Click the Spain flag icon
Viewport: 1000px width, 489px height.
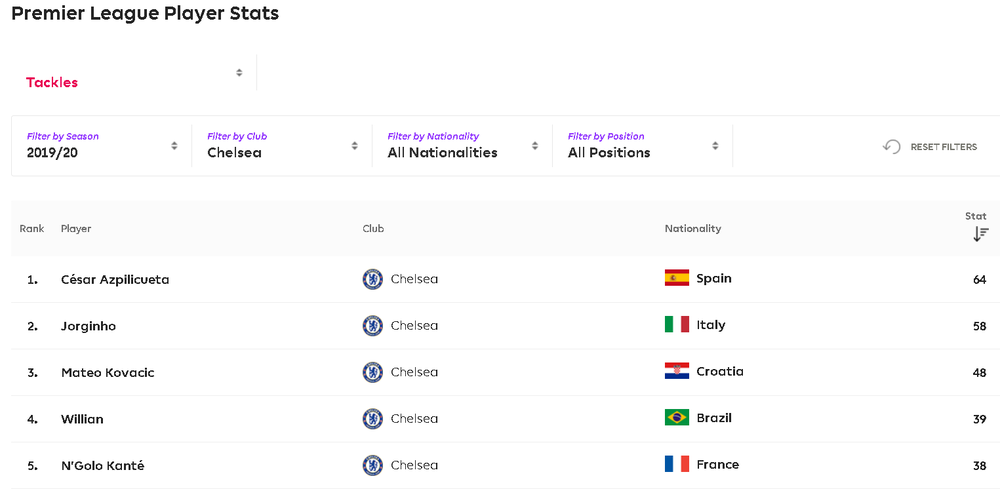677,278
